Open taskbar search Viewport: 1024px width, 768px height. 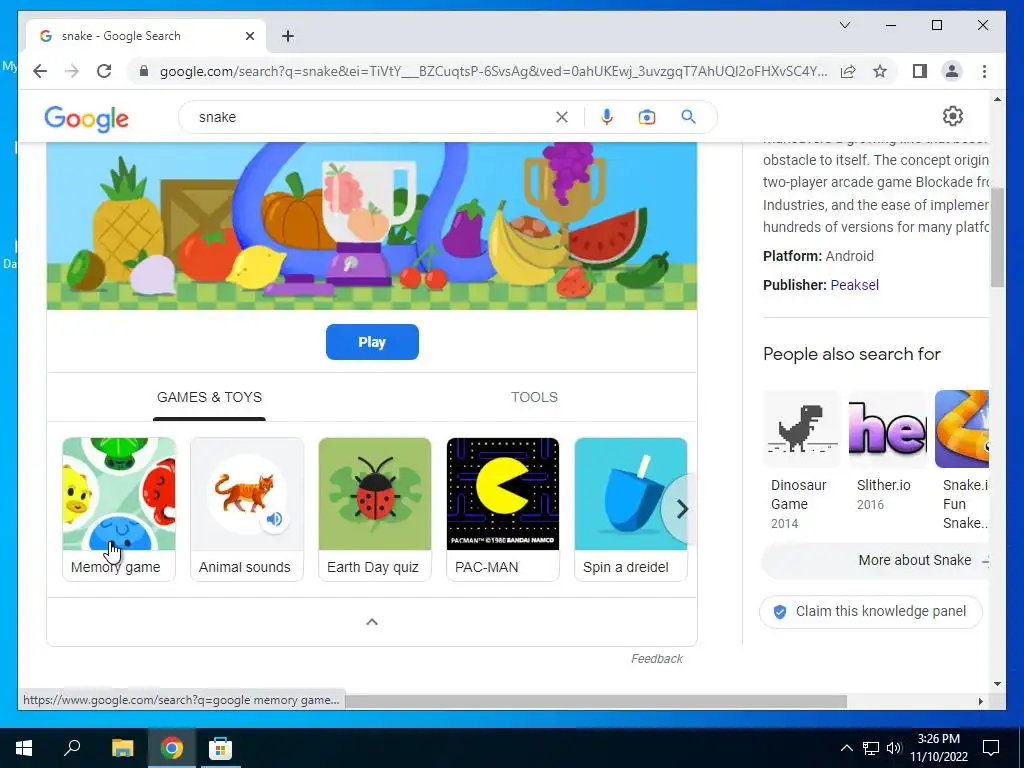point(72,748)
